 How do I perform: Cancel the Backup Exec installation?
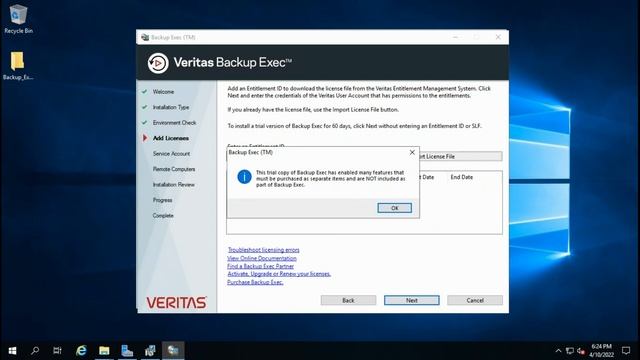click(x=475, y=300)
